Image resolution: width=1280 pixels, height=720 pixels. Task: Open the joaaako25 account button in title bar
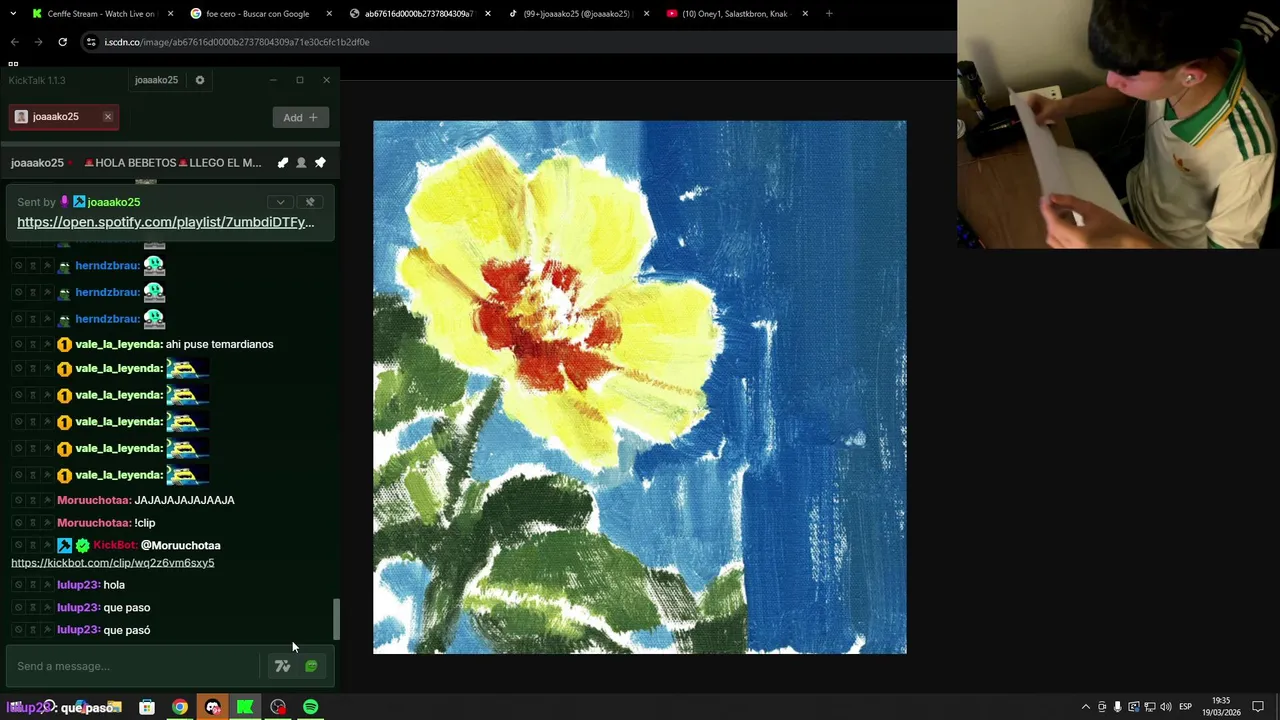(156, 80)
